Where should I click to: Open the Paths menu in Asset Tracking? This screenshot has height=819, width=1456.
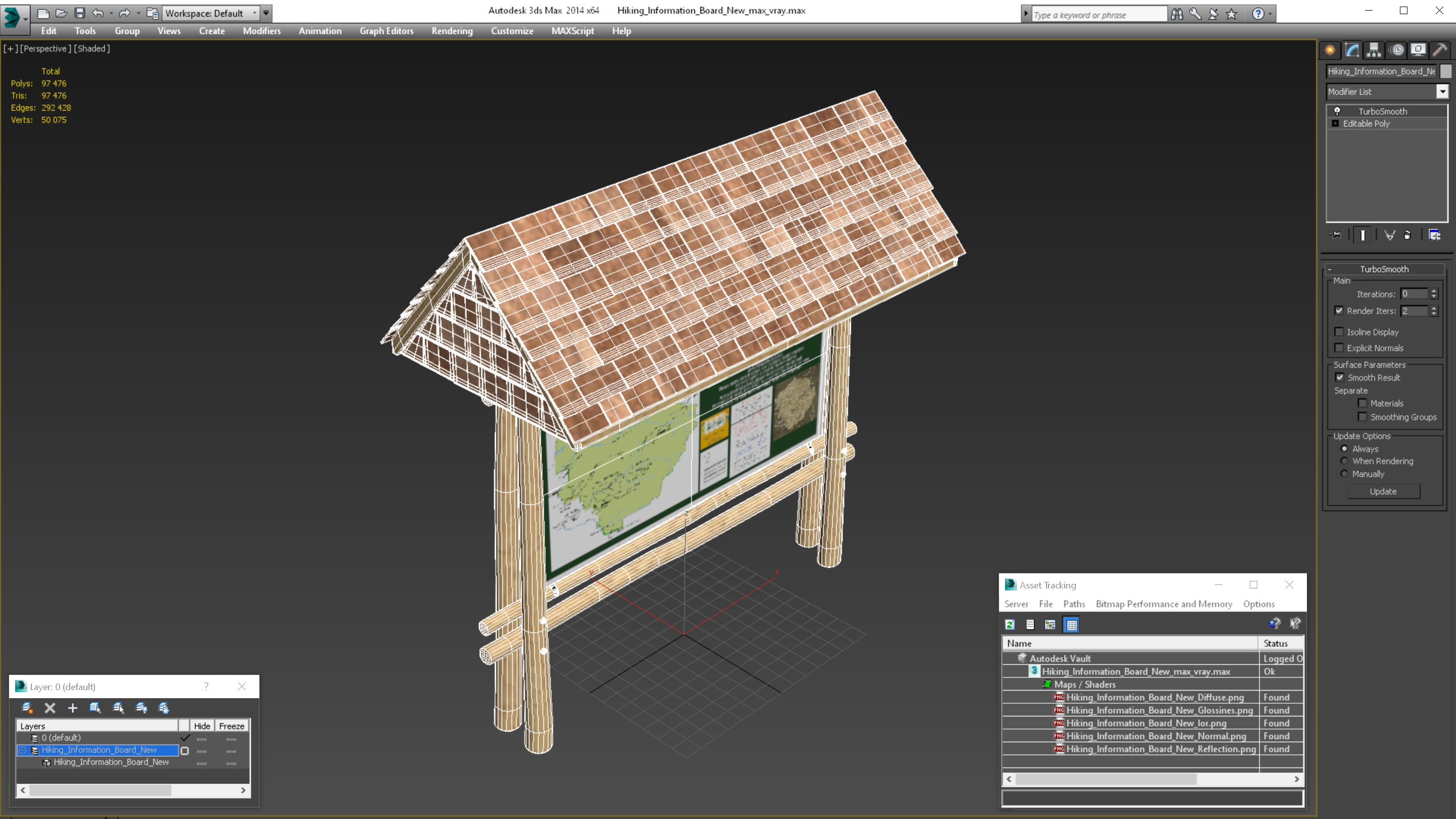click(1074, 604)
